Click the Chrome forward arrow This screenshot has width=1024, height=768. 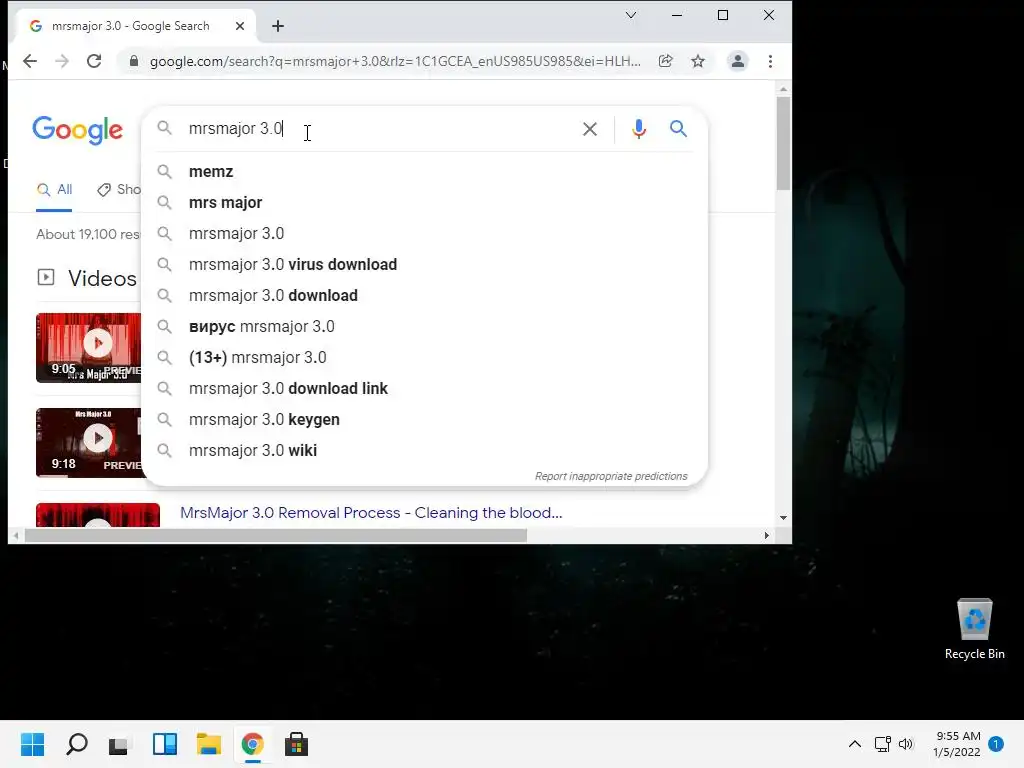(62, 61)
